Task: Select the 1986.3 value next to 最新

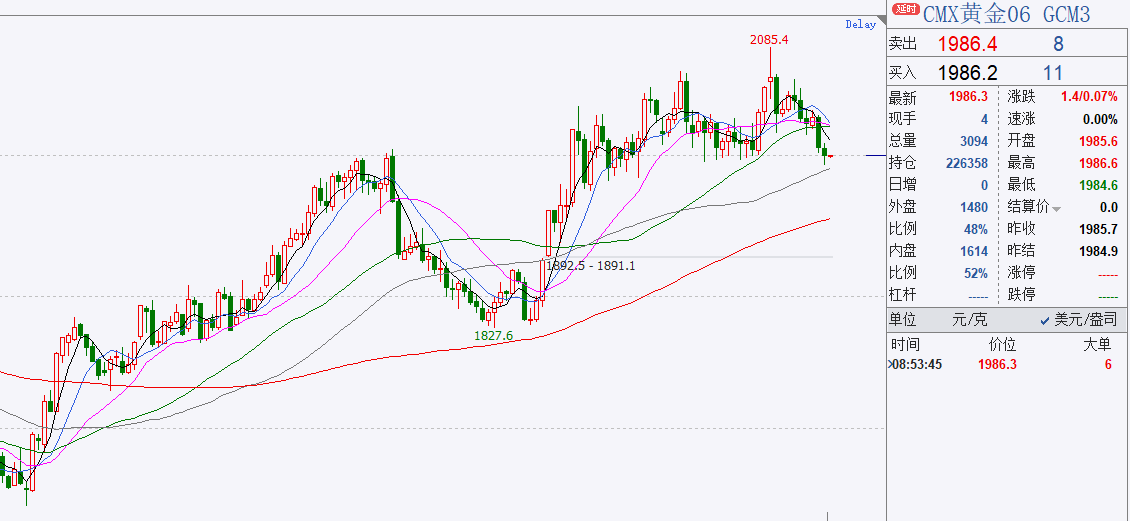Action: click(967, 97)
